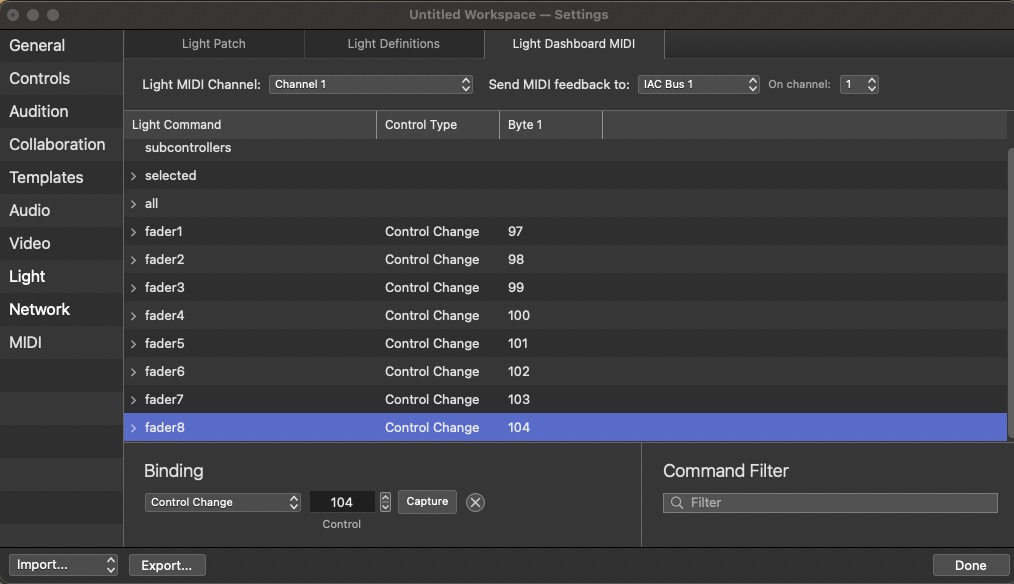1014x584 pixels.
Task: Expand the fader8 disclosure chevron
Action: coord(134,428)
